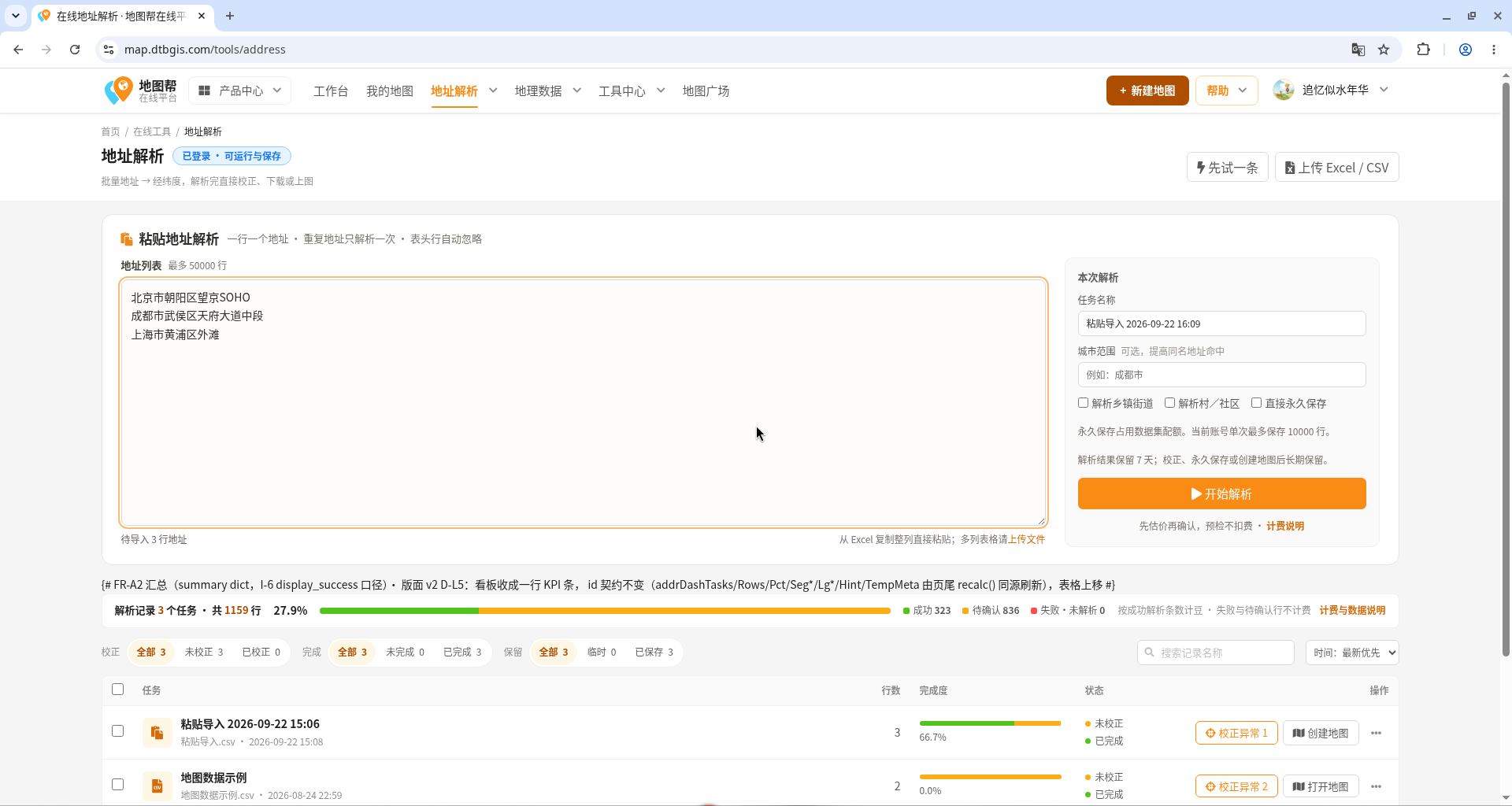Viewport: 1512px width, 806px height.
Task: Expand the 地理数据 menu
Action: pyautogui.click(x=577, y=91)
